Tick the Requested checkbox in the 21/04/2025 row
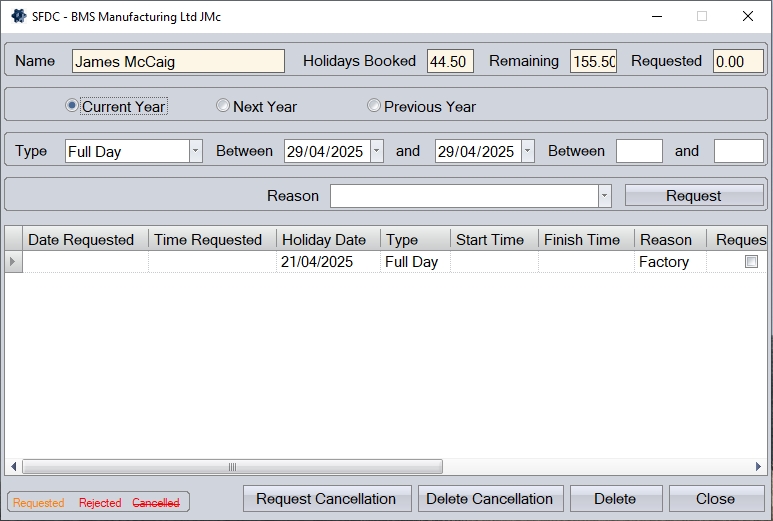The width and height of the screenshot is (773, 521). (x=751, y=262)
